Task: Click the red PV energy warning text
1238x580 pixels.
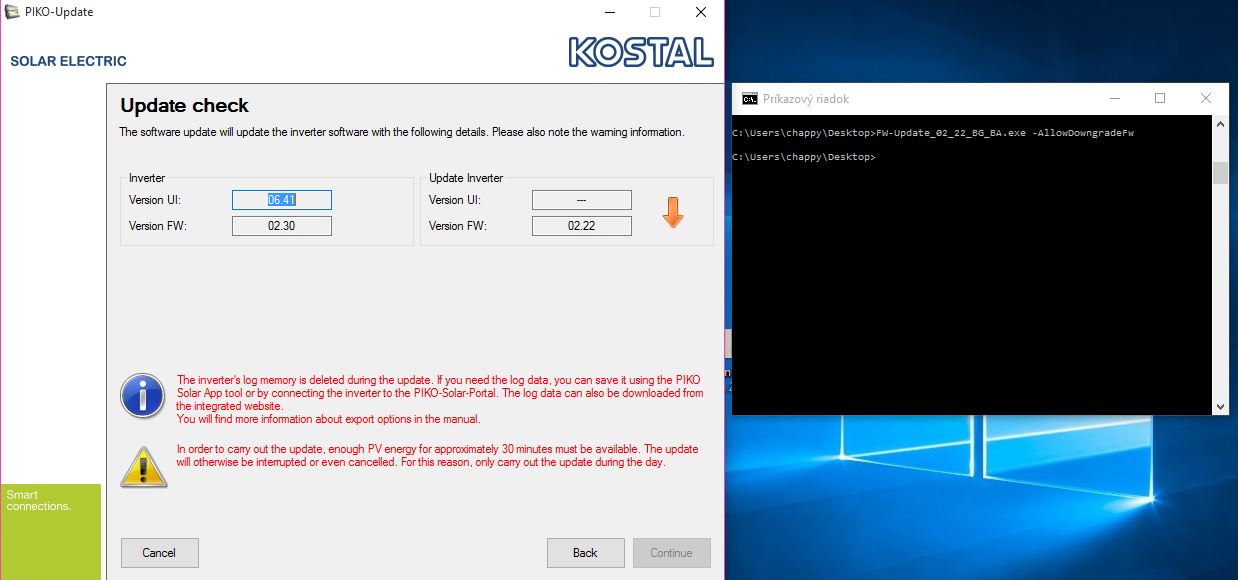Action: pos(437,456)
